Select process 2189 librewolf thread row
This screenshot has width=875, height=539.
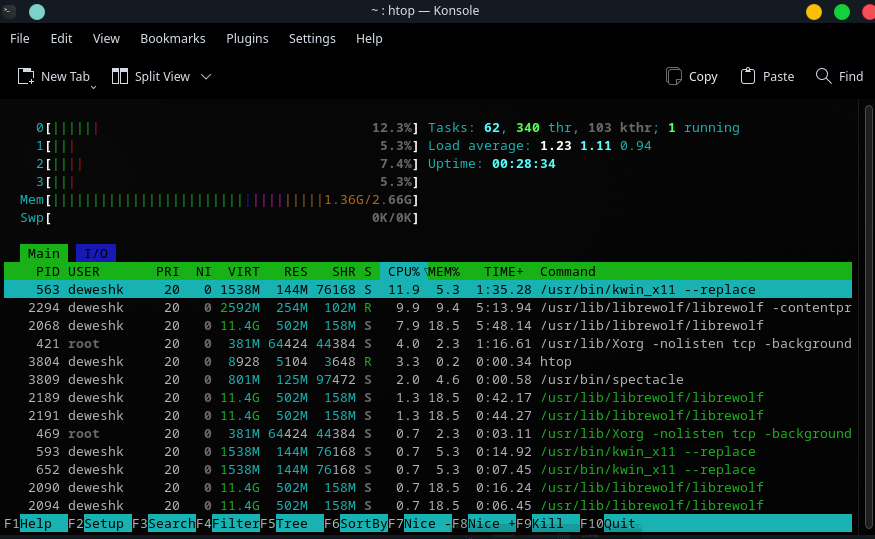click(x=428, y=397)
